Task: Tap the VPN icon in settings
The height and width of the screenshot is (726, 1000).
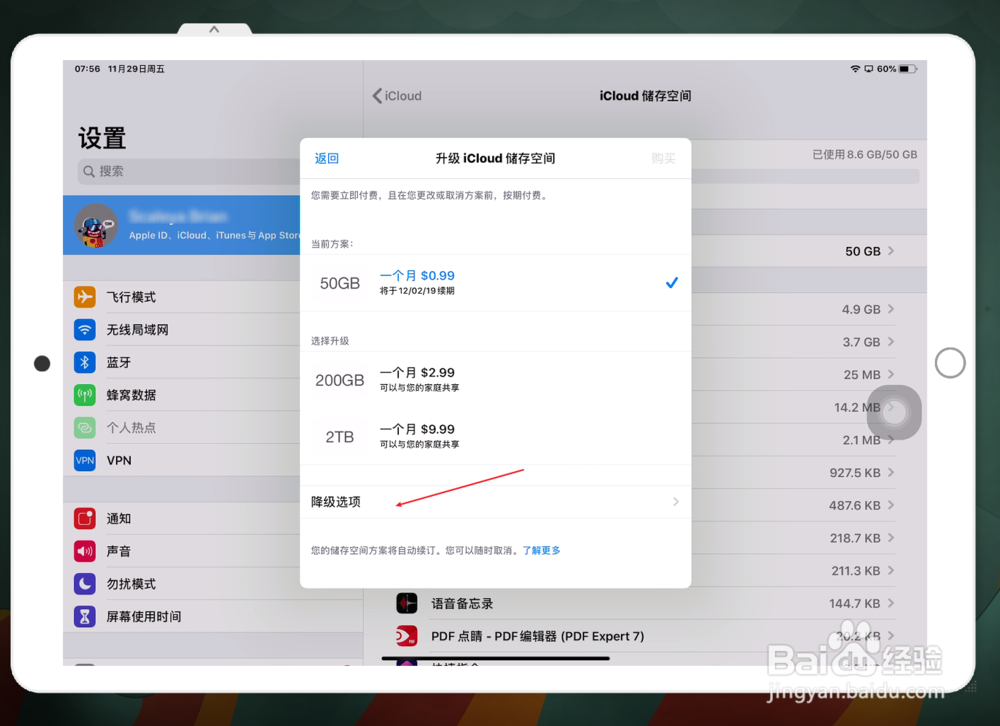Action: 85,460
